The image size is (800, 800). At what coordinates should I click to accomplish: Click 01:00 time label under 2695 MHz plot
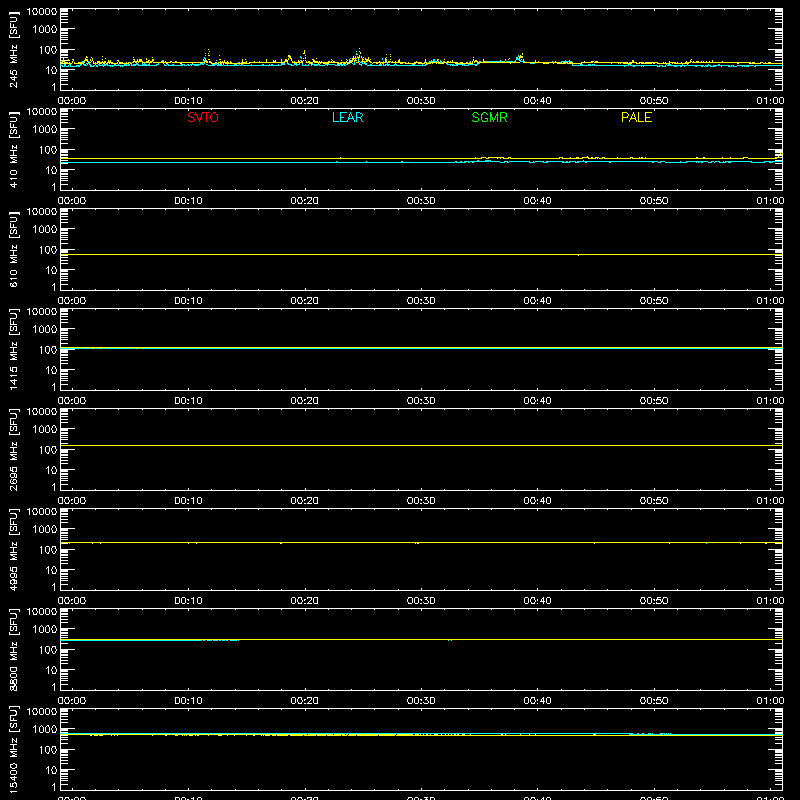(x=770, y=501)
